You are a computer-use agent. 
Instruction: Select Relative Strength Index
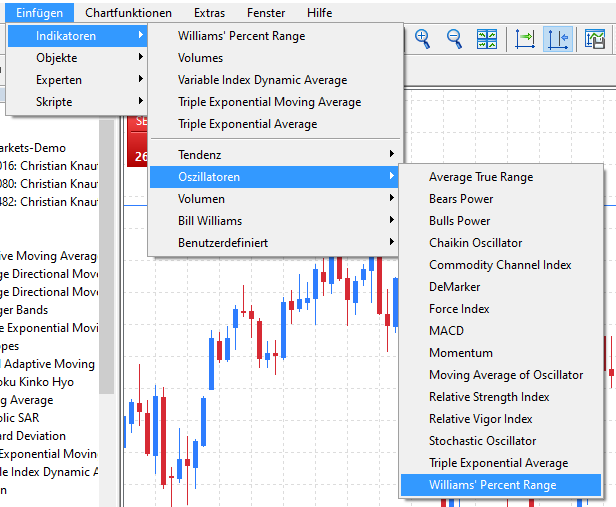tap(501, 397)
